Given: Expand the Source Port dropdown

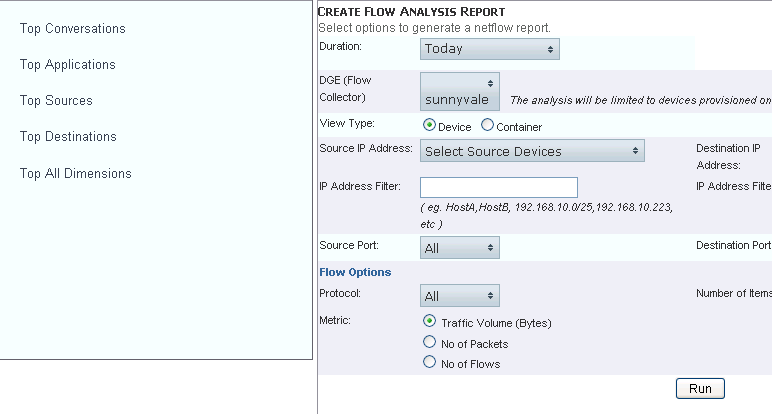Looking at the screenshot, I should 460,247.
